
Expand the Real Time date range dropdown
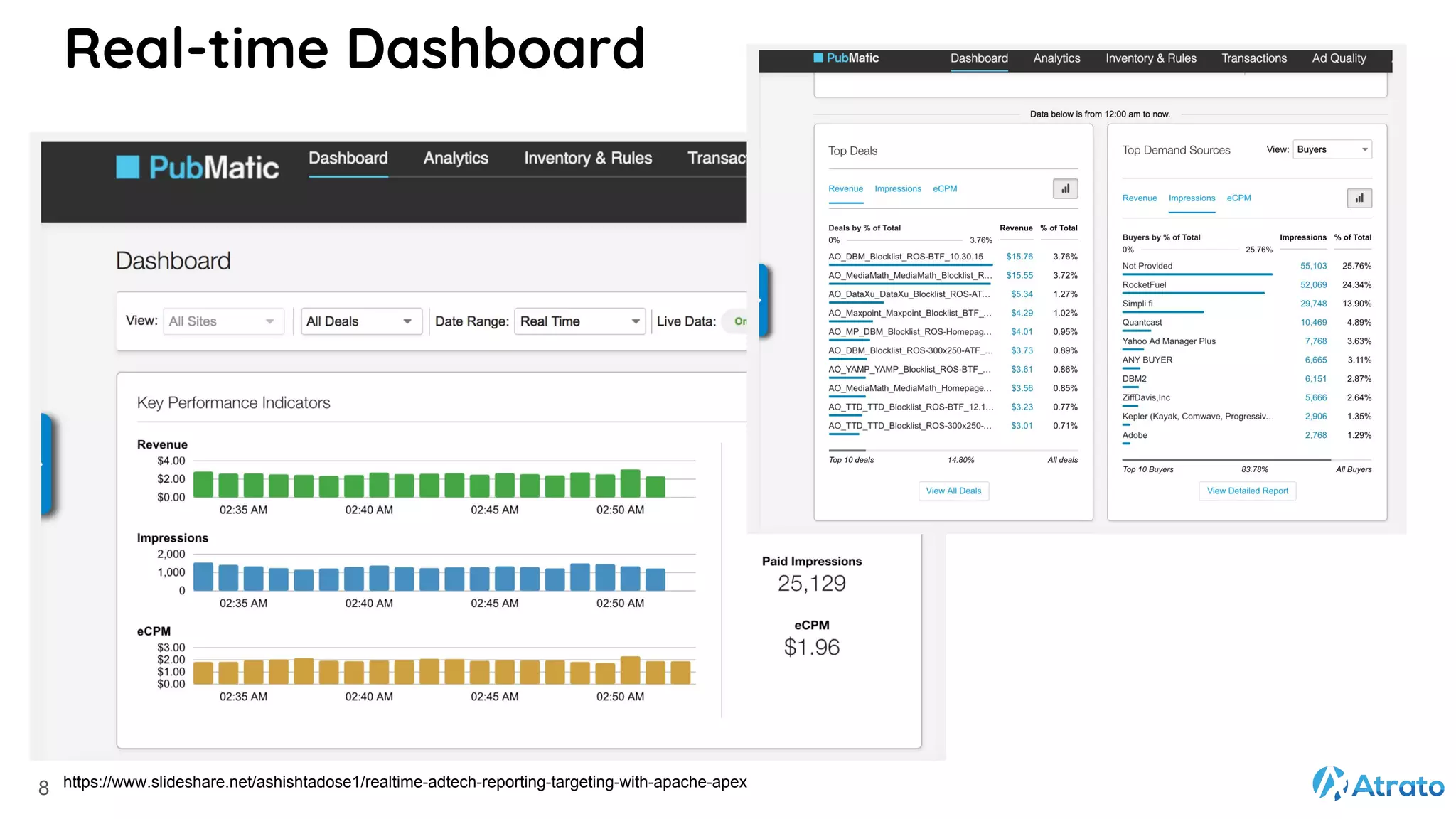(x=579, y=321)
